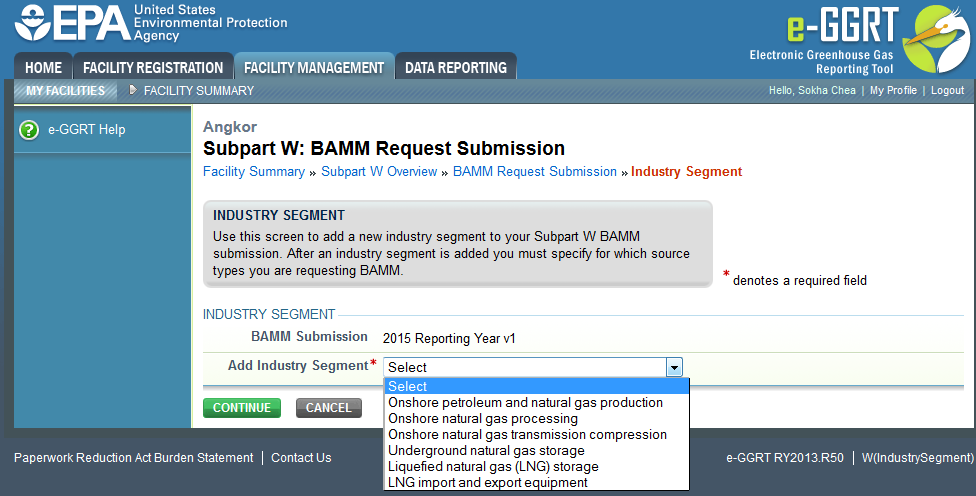Viewport: 976px width, 496px height.
Task: Go to the HOME tab
Action: 43,67
